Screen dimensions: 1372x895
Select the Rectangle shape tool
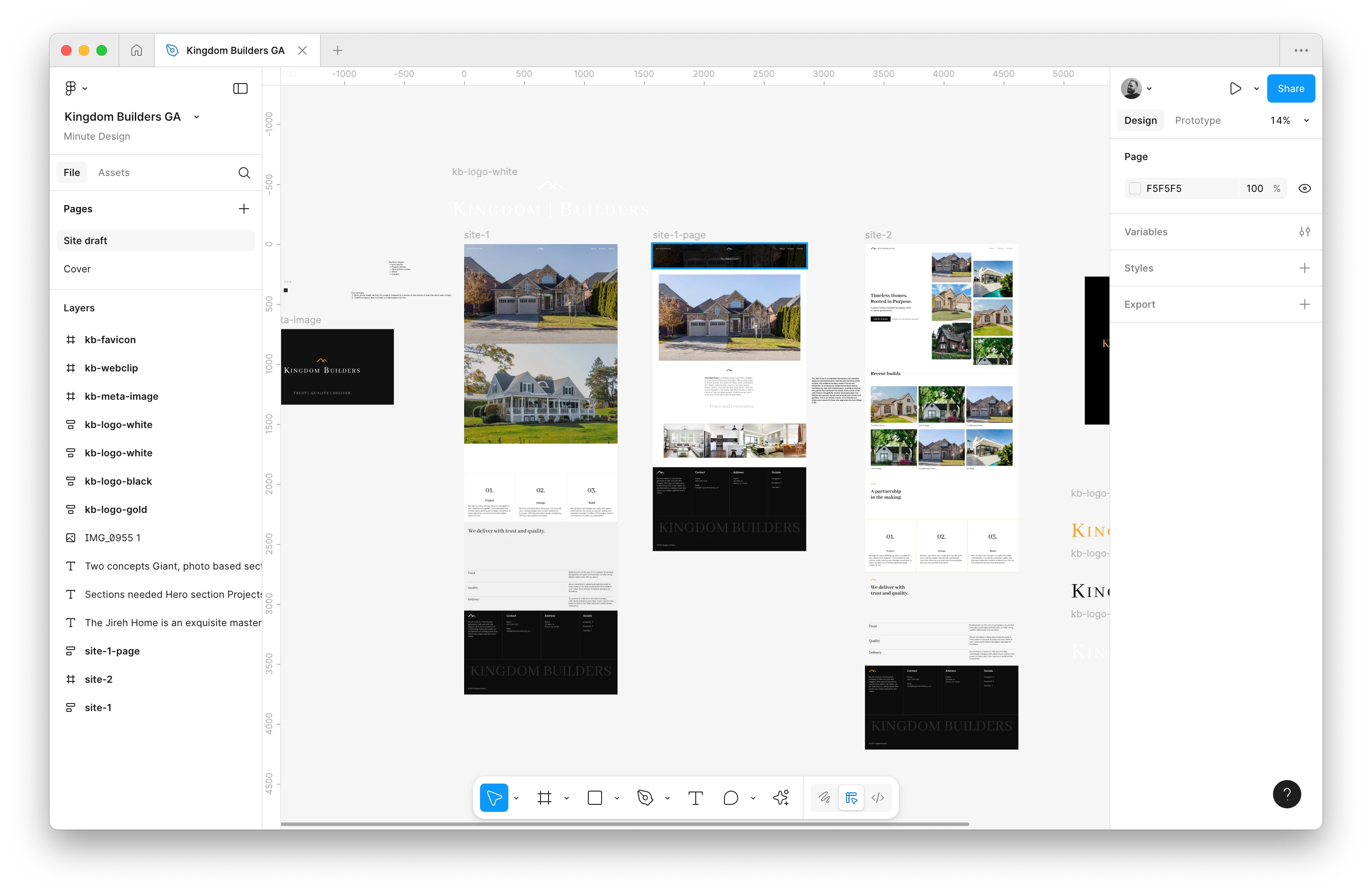(595, 798)
